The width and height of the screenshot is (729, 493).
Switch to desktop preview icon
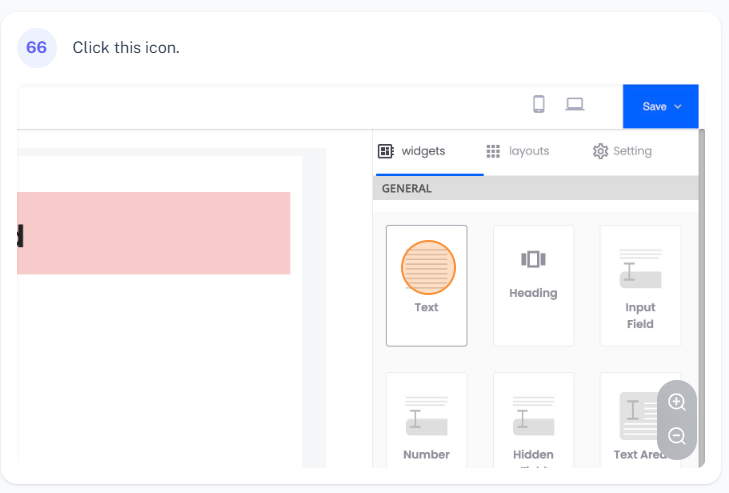point(574,104)
